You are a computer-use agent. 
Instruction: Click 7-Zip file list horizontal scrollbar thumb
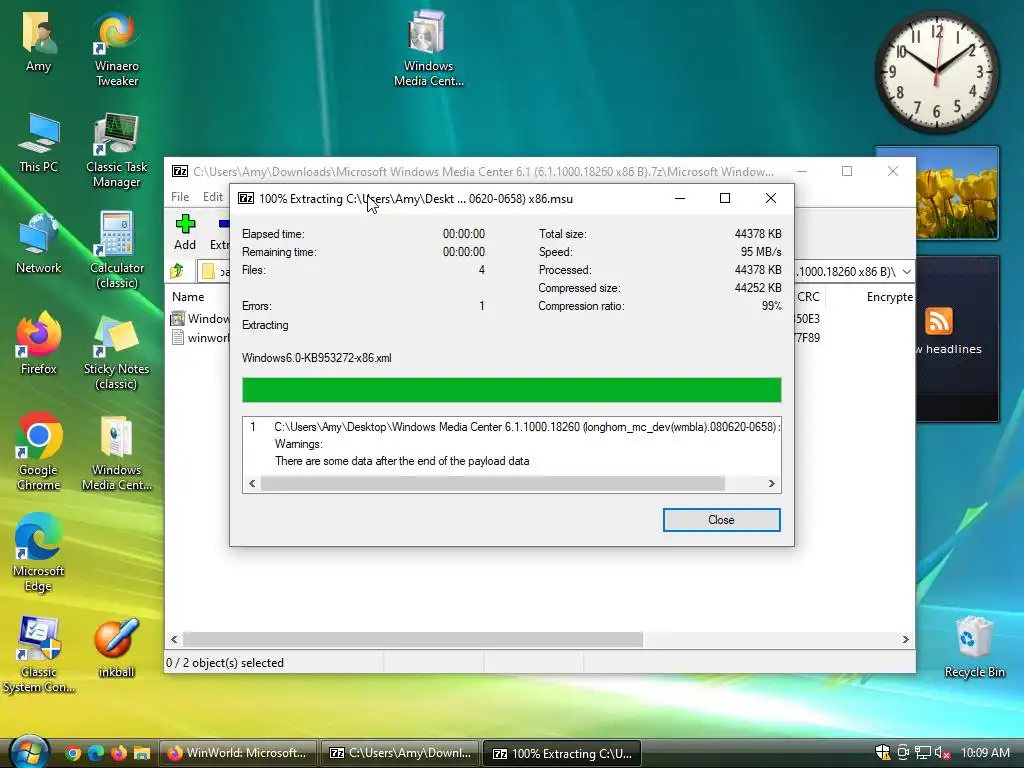pyautogui.click(x=413, y=639)
